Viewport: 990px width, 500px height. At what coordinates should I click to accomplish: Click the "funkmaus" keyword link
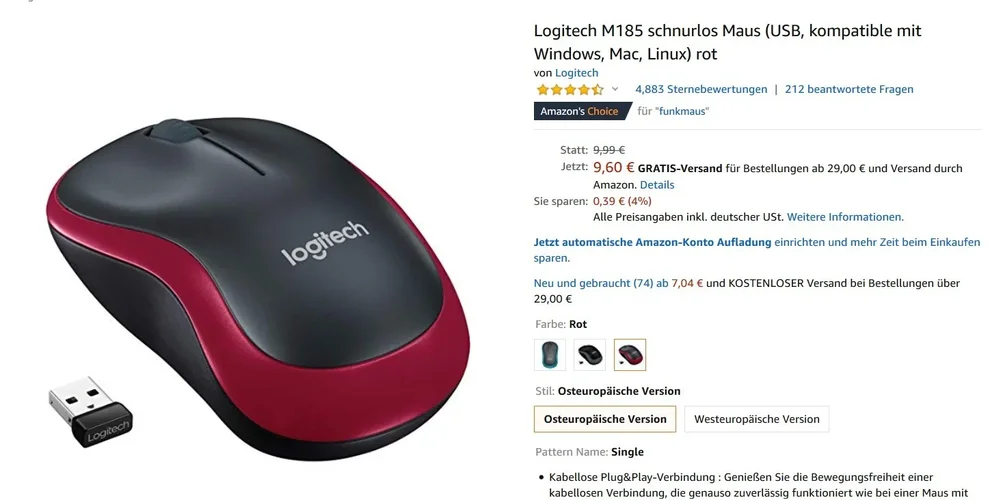[682, 111]
